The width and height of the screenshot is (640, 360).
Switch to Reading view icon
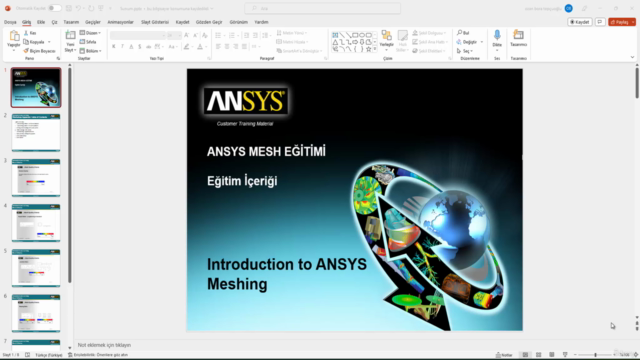(x=551, y=355)
